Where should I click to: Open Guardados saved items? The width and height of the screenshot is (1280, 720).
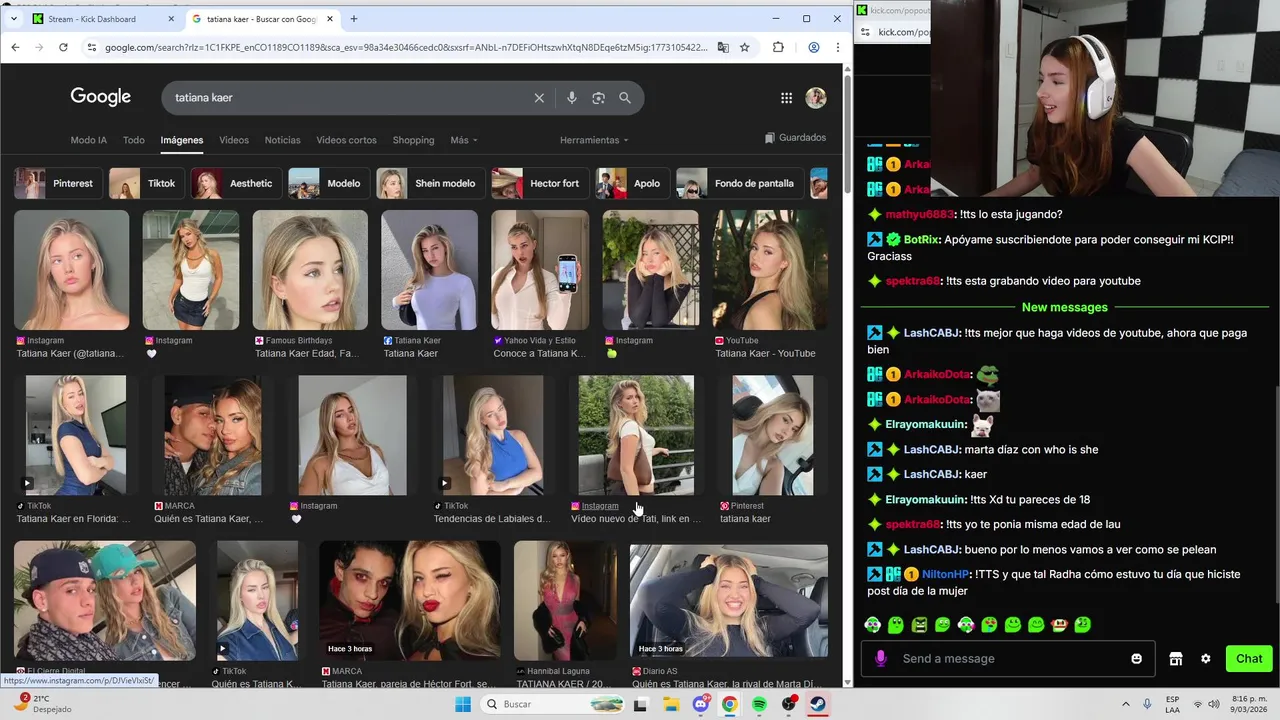click(x=795, y=138)
